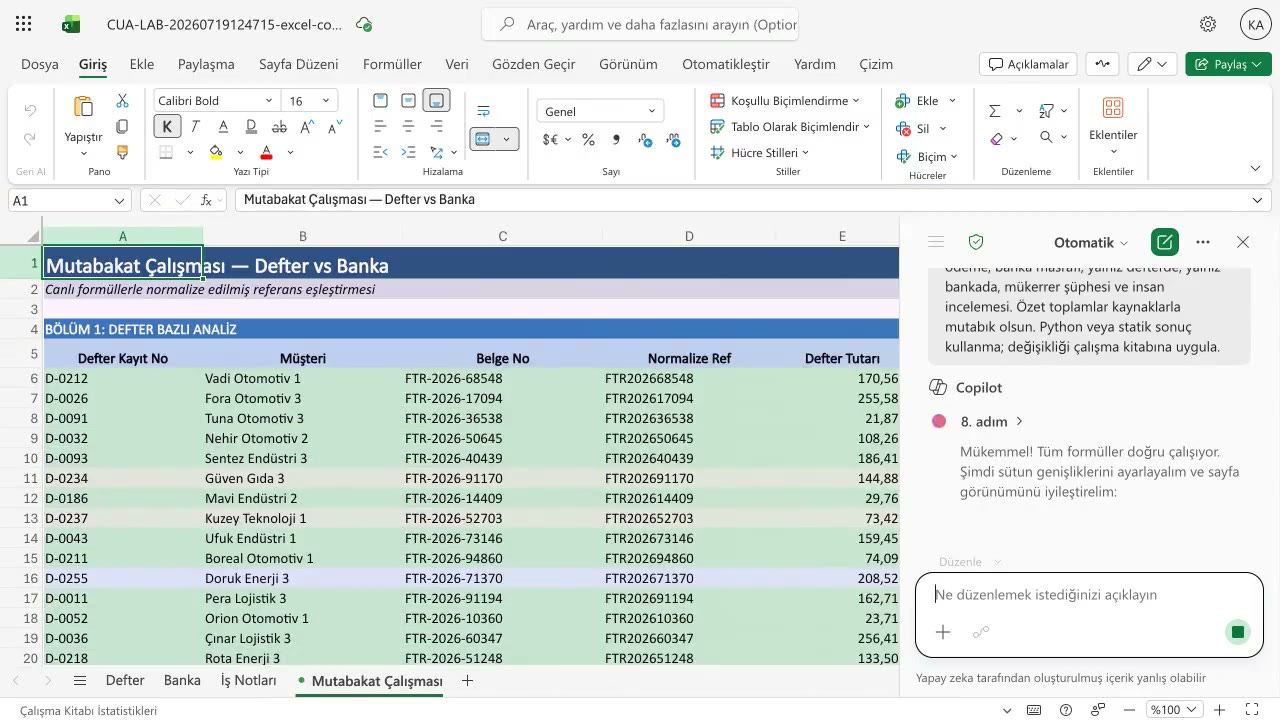Toggle the bottom align button
Screen dimensions: 1280x720
436,101
